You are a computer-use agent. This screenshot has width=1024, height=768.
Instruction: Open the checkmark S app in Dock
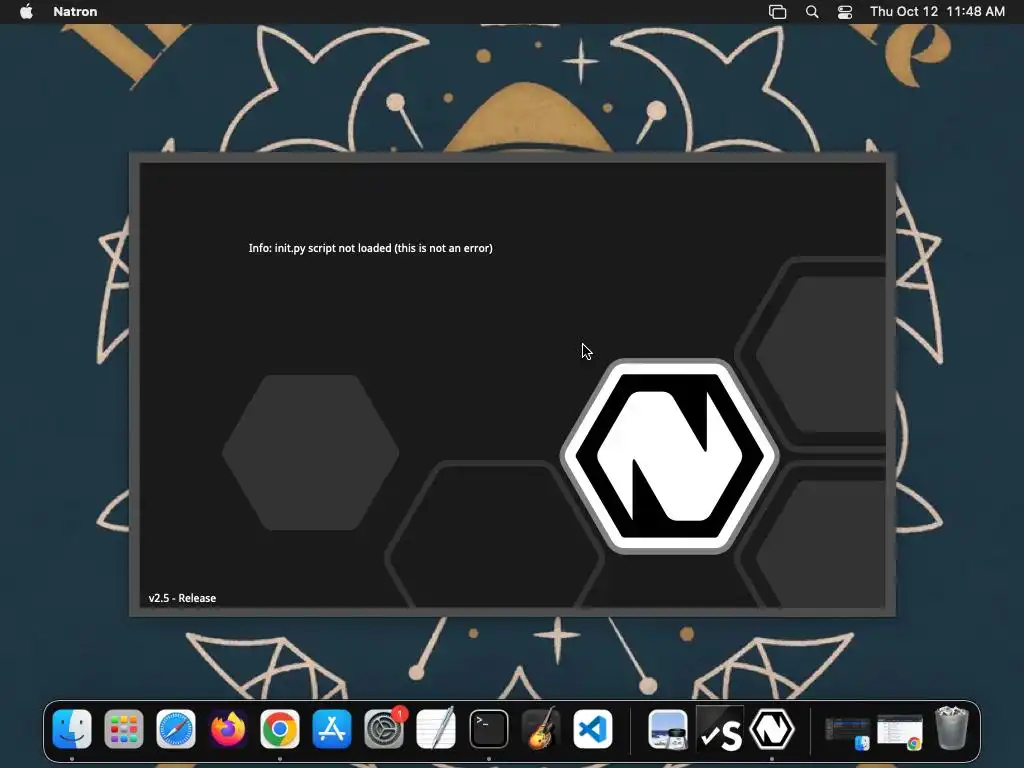click(720, 729)
